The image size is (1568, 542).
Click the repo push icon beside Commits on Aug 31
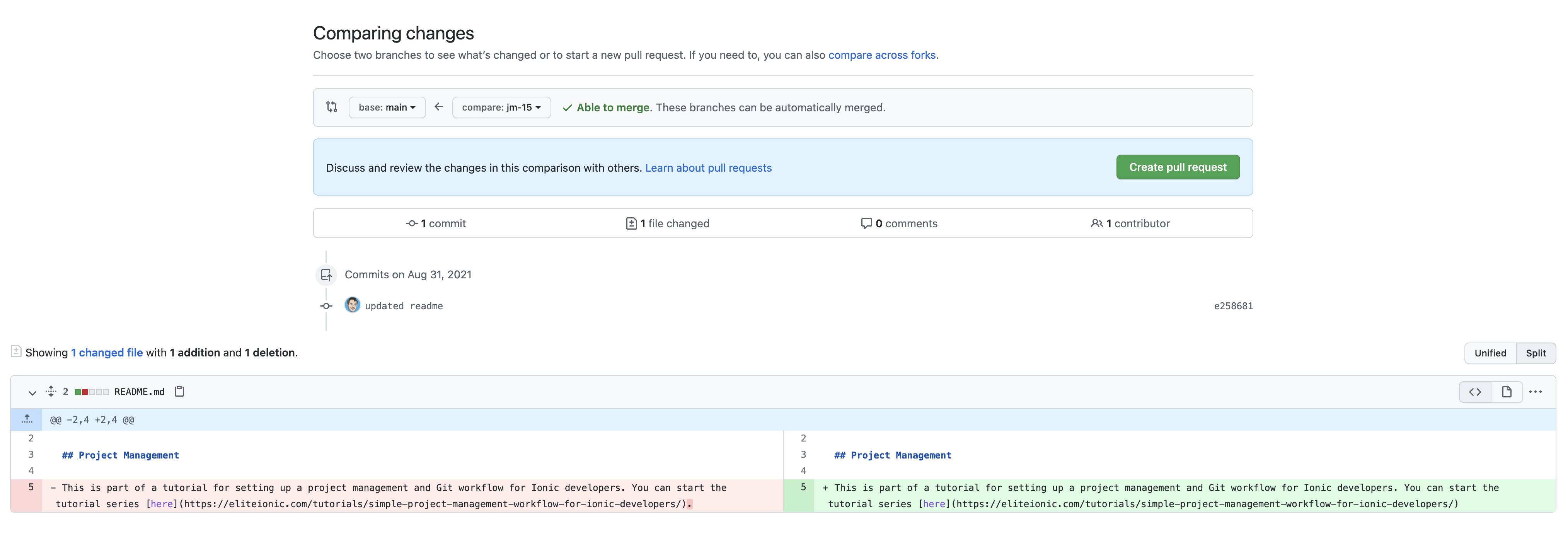coord(326,274)
